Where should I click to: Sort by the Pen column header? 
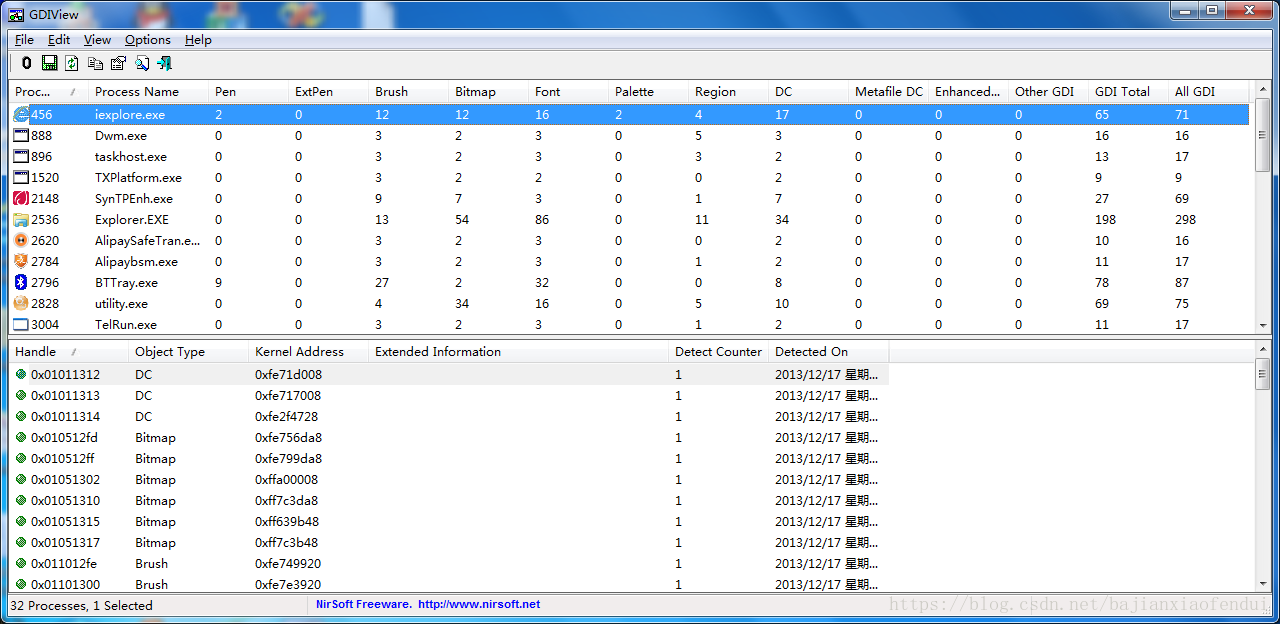(248, 92)
